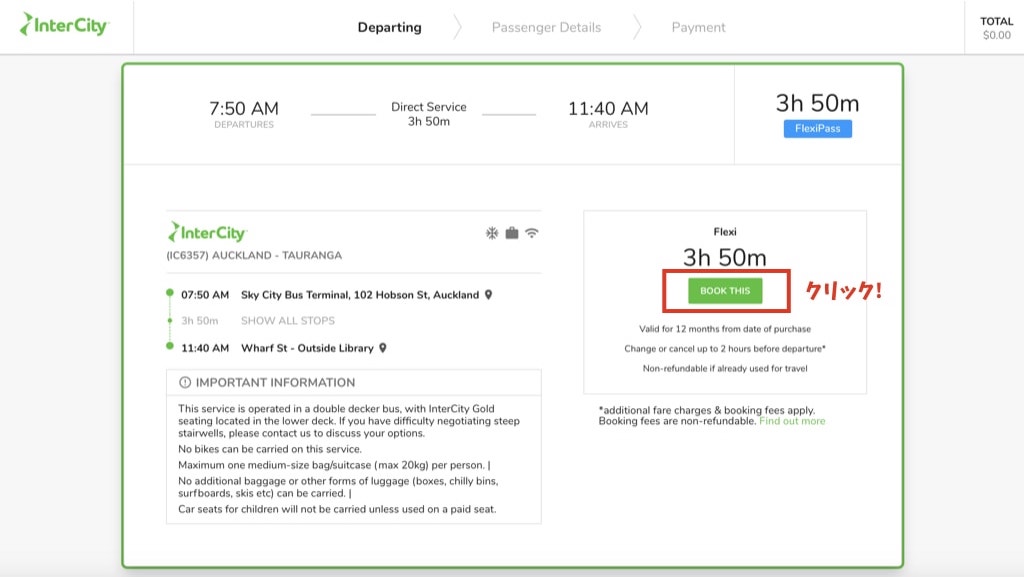Open map pin for Wharf St stop
Viewport: 1024px width, 577px height.
point(383,348)
